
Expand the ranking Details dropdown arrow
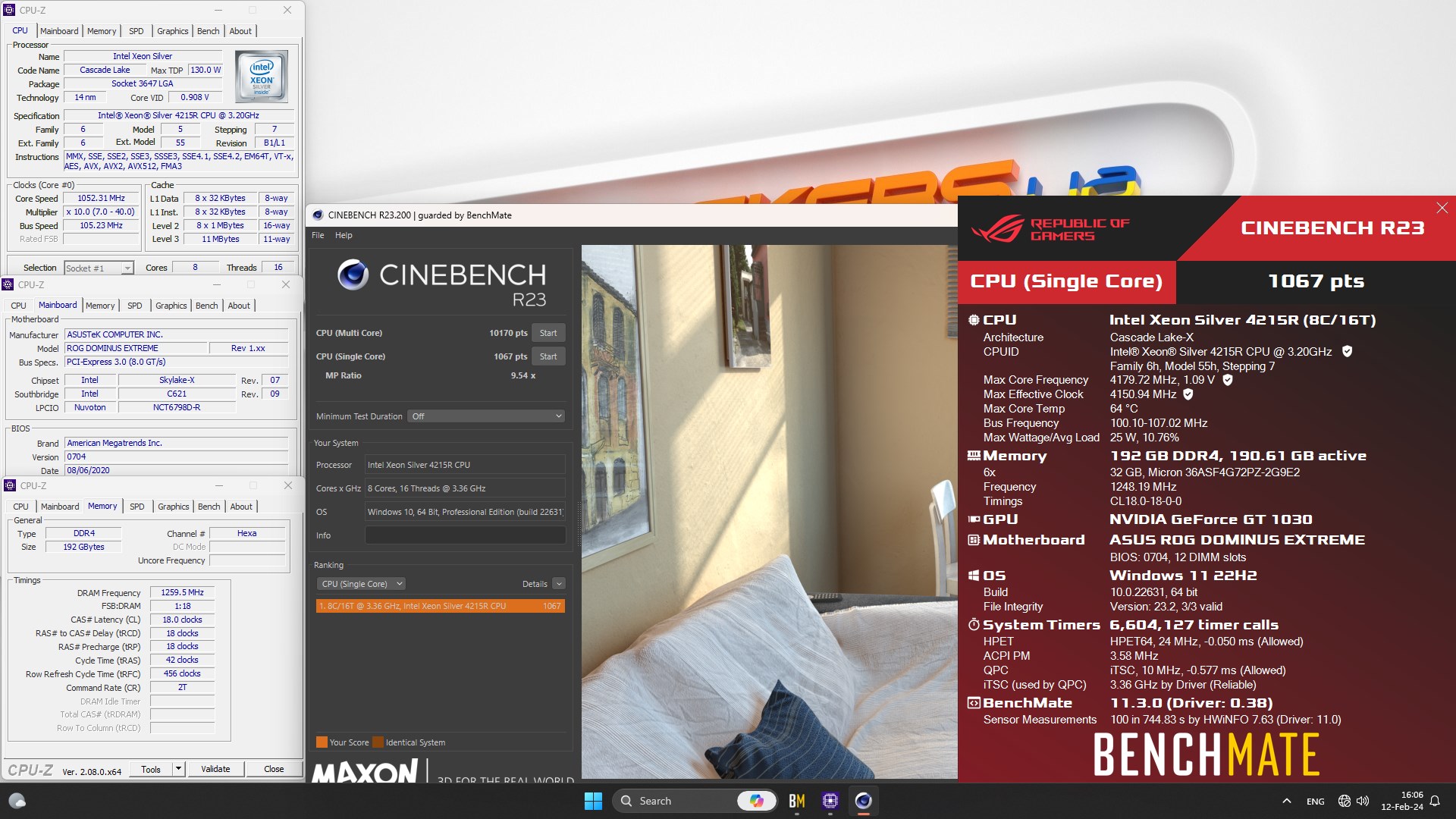pos(559,584)
